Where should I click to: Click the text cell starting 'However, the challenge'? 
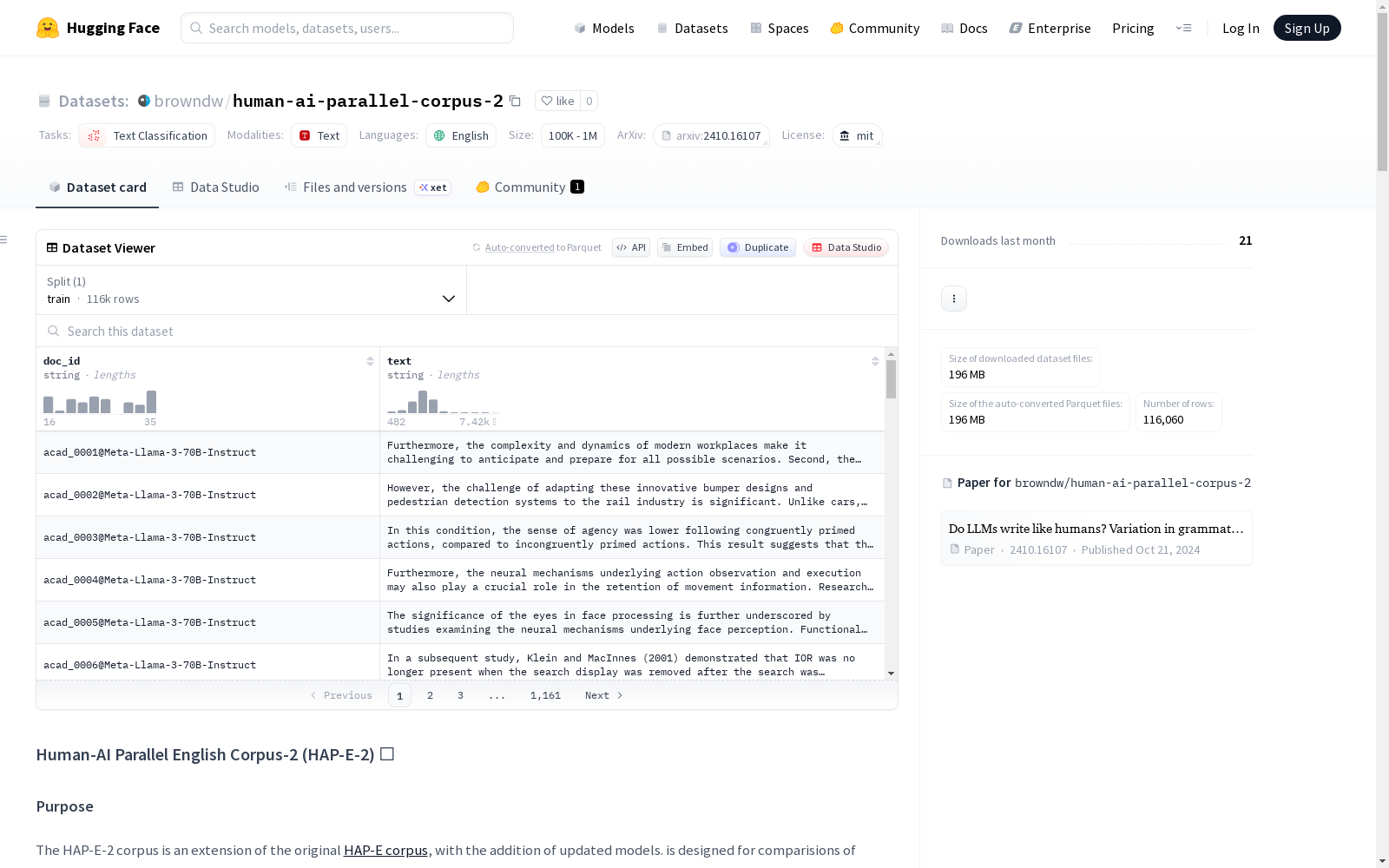tap(632, 495)
